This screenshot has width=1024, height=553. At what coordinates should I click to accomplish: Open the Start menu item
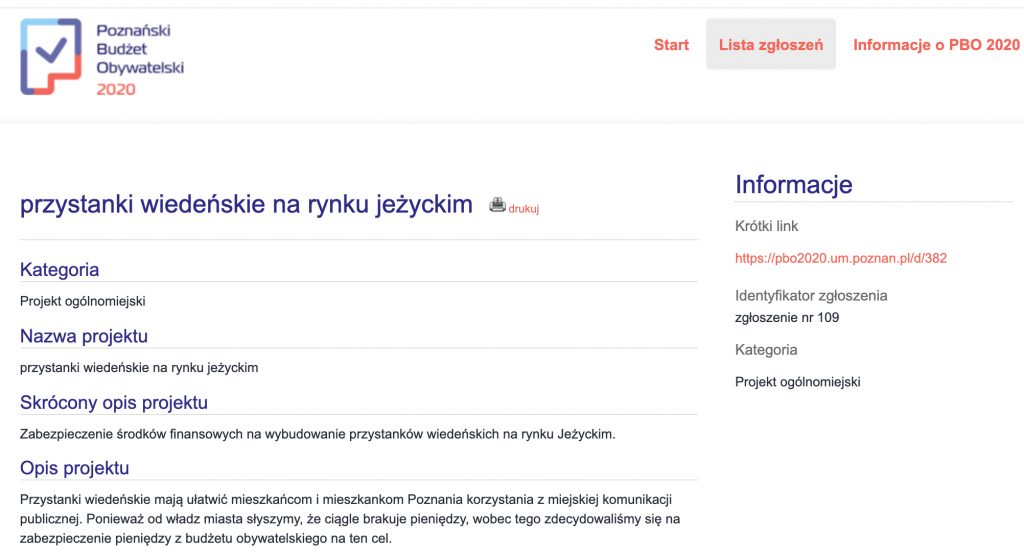pyautogui.click(x=671, y=45)
